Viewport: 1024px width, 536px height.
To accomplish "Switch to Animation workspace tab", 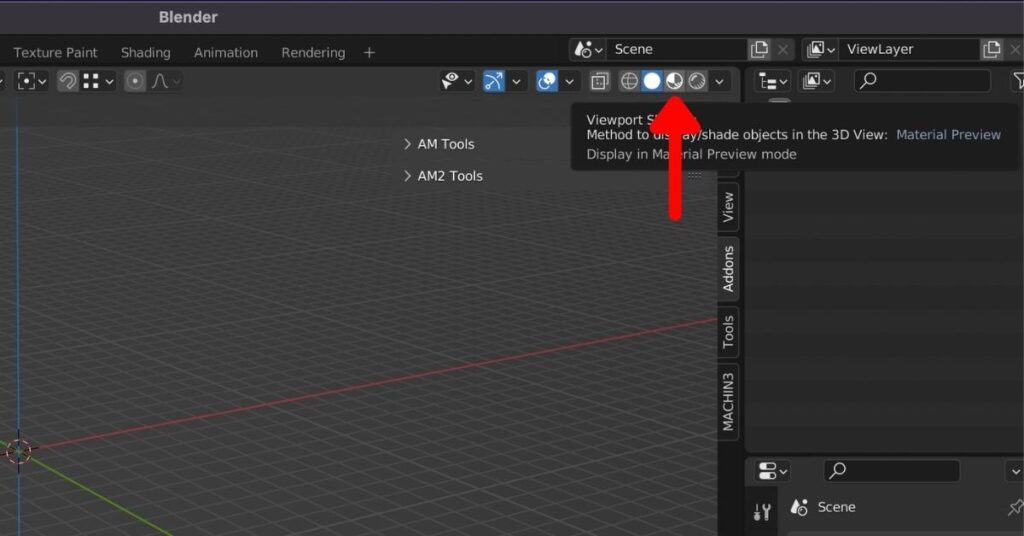I will [225, 52].
